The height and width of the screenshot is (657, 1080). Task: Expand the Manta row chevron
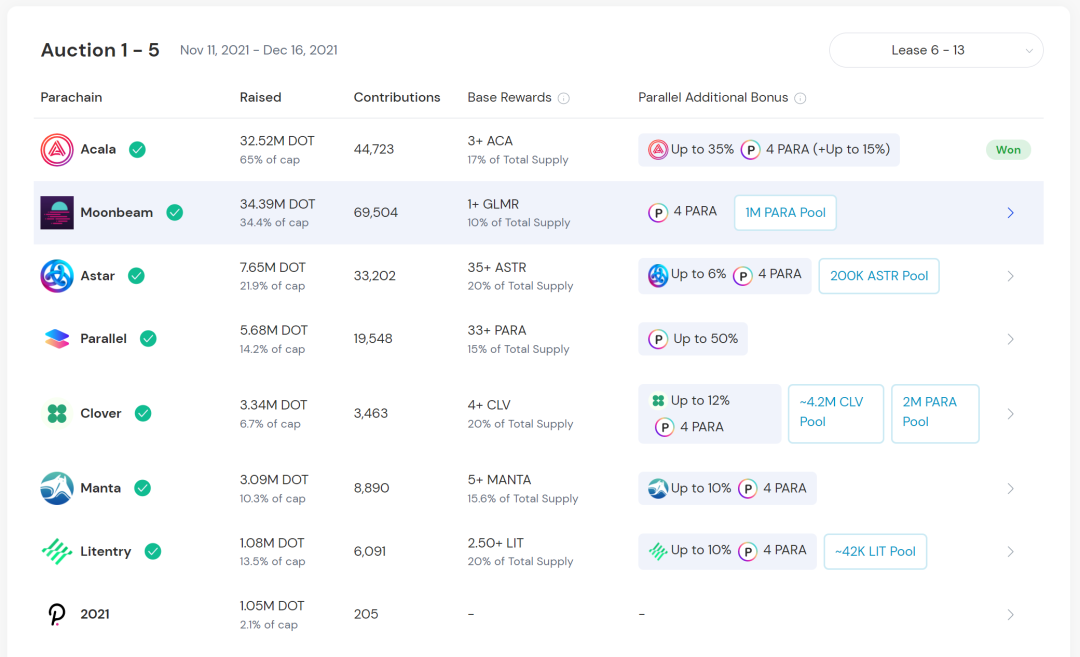(x=1010, y=488)
